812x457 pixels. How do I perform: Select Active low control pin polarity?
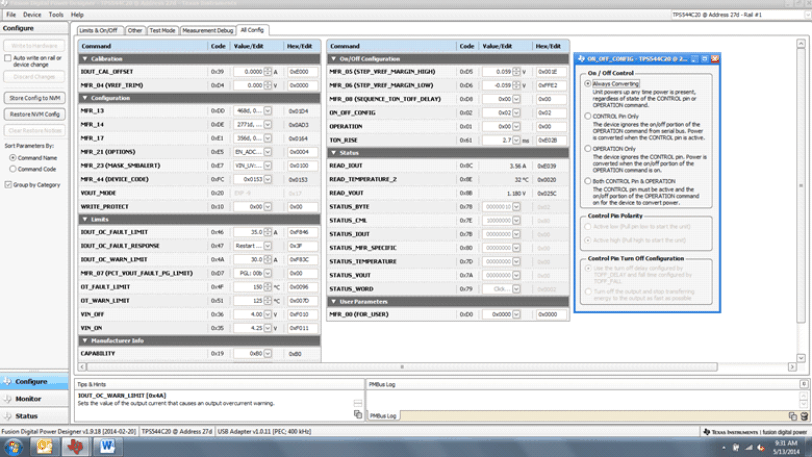(588, 226)
